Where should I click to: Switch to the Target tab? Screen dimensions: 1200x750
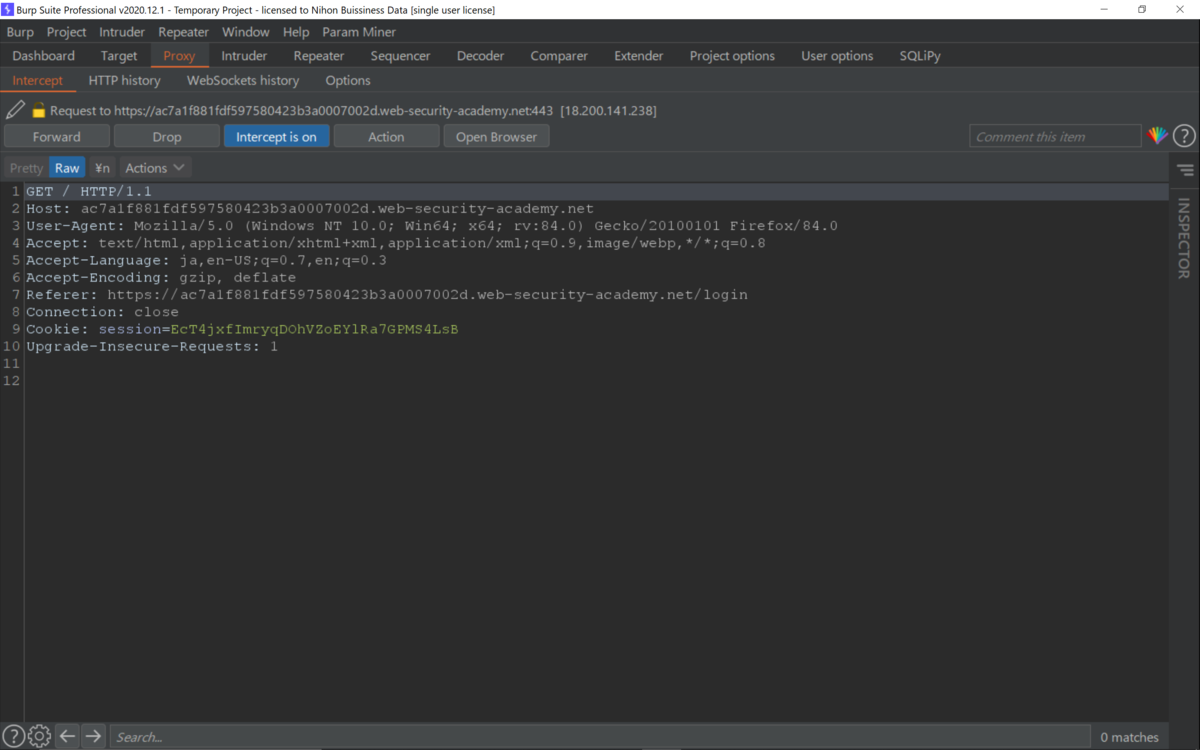coord(119,56)
